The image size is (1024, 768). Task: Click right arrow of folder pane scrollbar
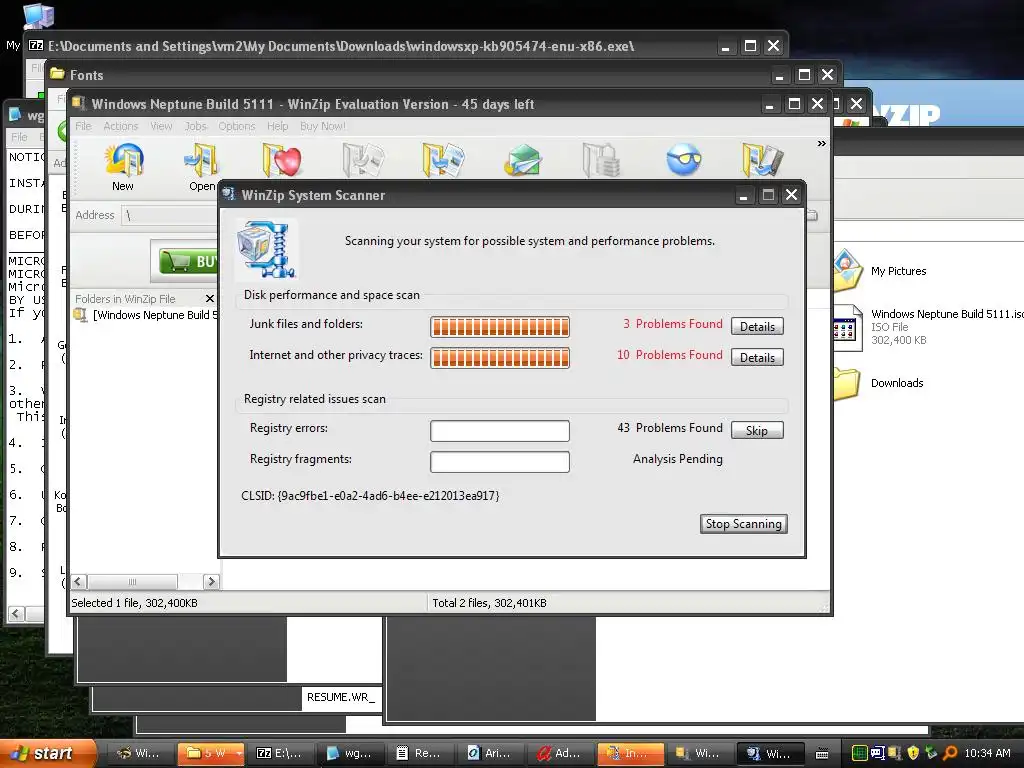coord(211,581)
